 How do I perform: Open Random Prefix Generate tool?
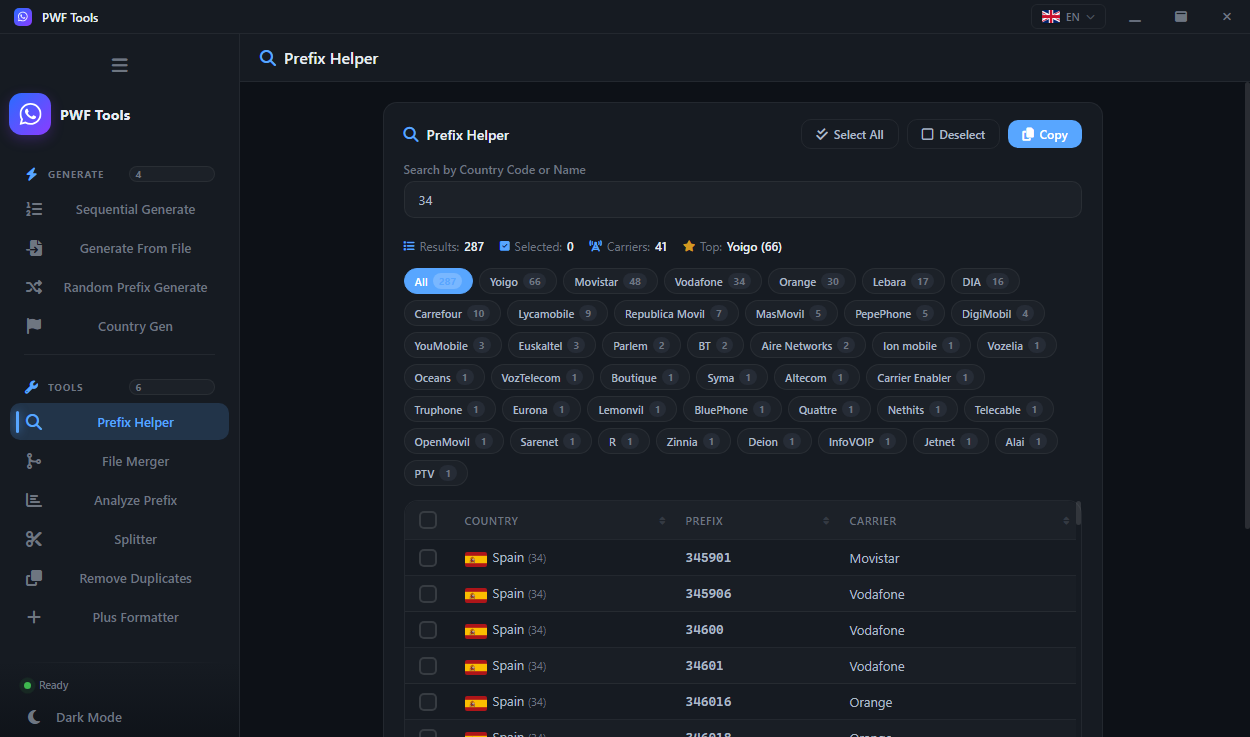(120, 287)
